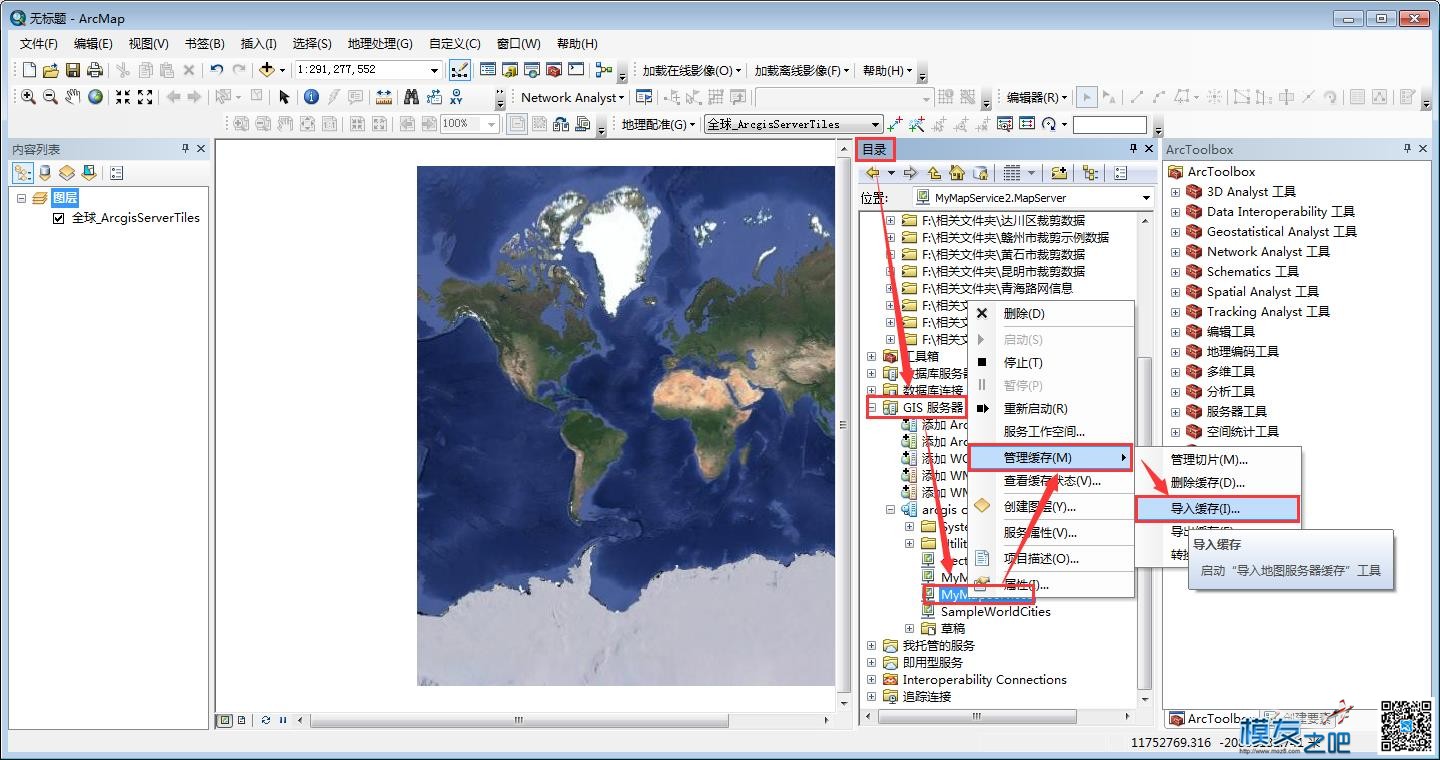
Task: Undo the last action
Action: (x=217, y=70)
